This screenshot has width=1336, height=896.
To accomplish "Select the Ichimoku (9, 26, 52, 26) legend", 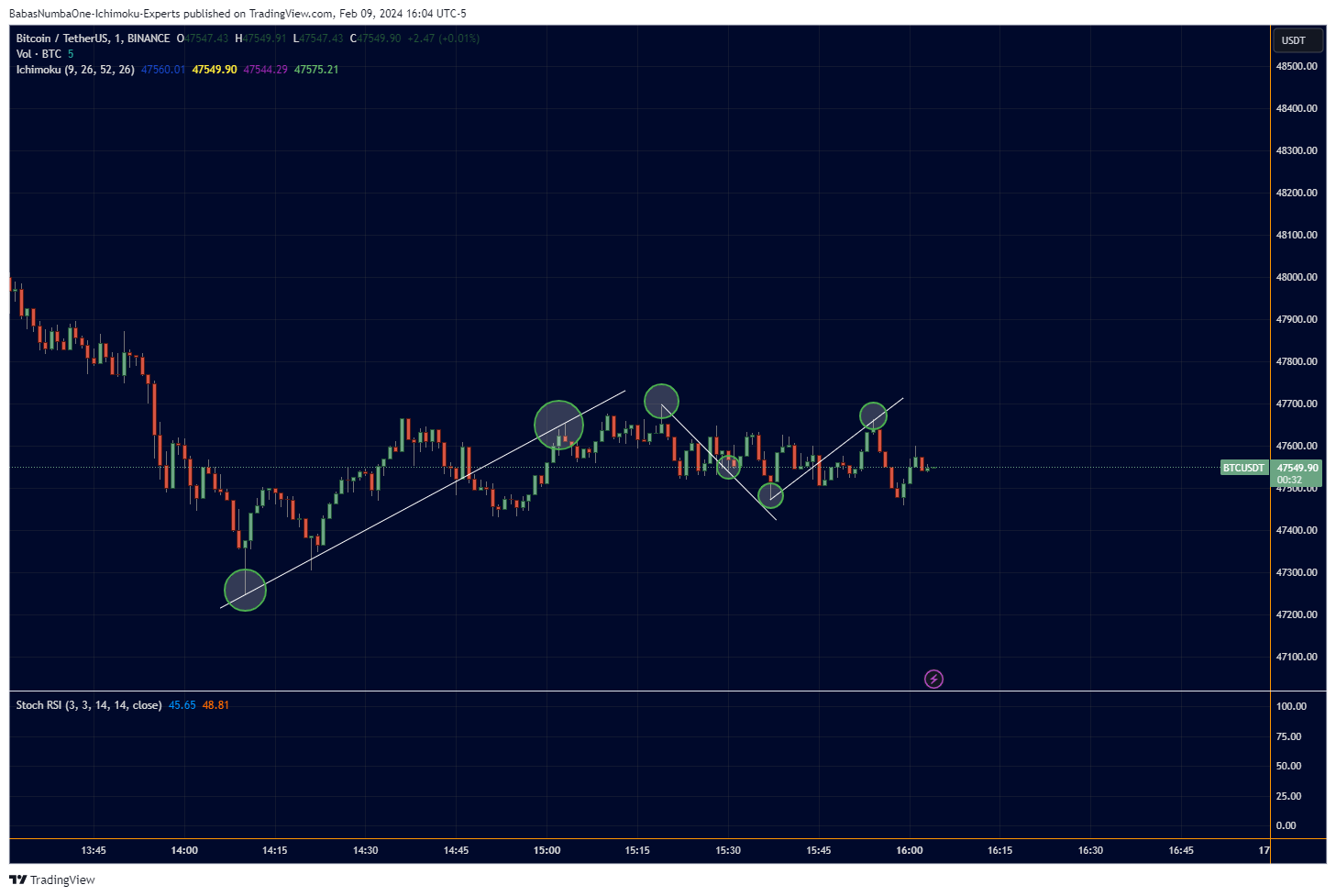I will (75, 70).
